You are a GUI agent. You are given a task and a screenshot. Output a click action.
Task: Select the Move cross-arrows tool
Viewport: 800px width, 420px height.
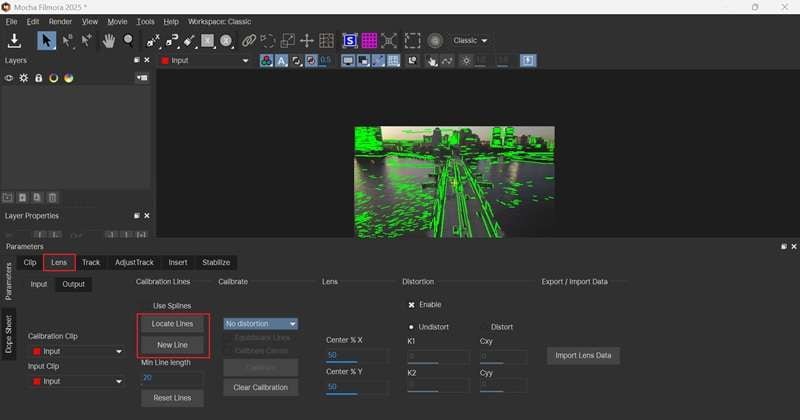pos(307,40)
